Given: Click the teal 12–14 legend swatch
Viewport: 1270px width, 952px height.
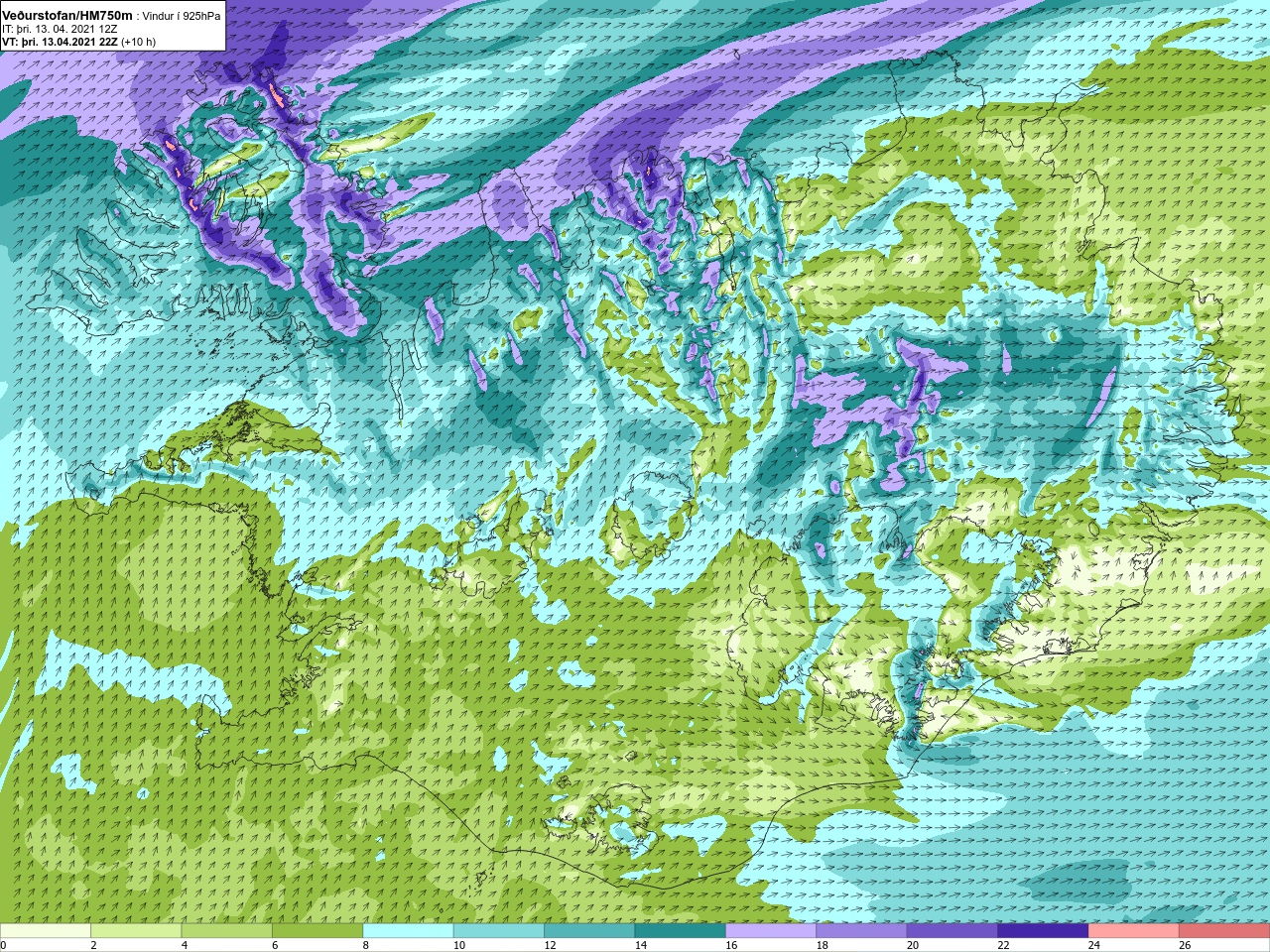Looking at the screenshot, I should click(x=590, y=931).
